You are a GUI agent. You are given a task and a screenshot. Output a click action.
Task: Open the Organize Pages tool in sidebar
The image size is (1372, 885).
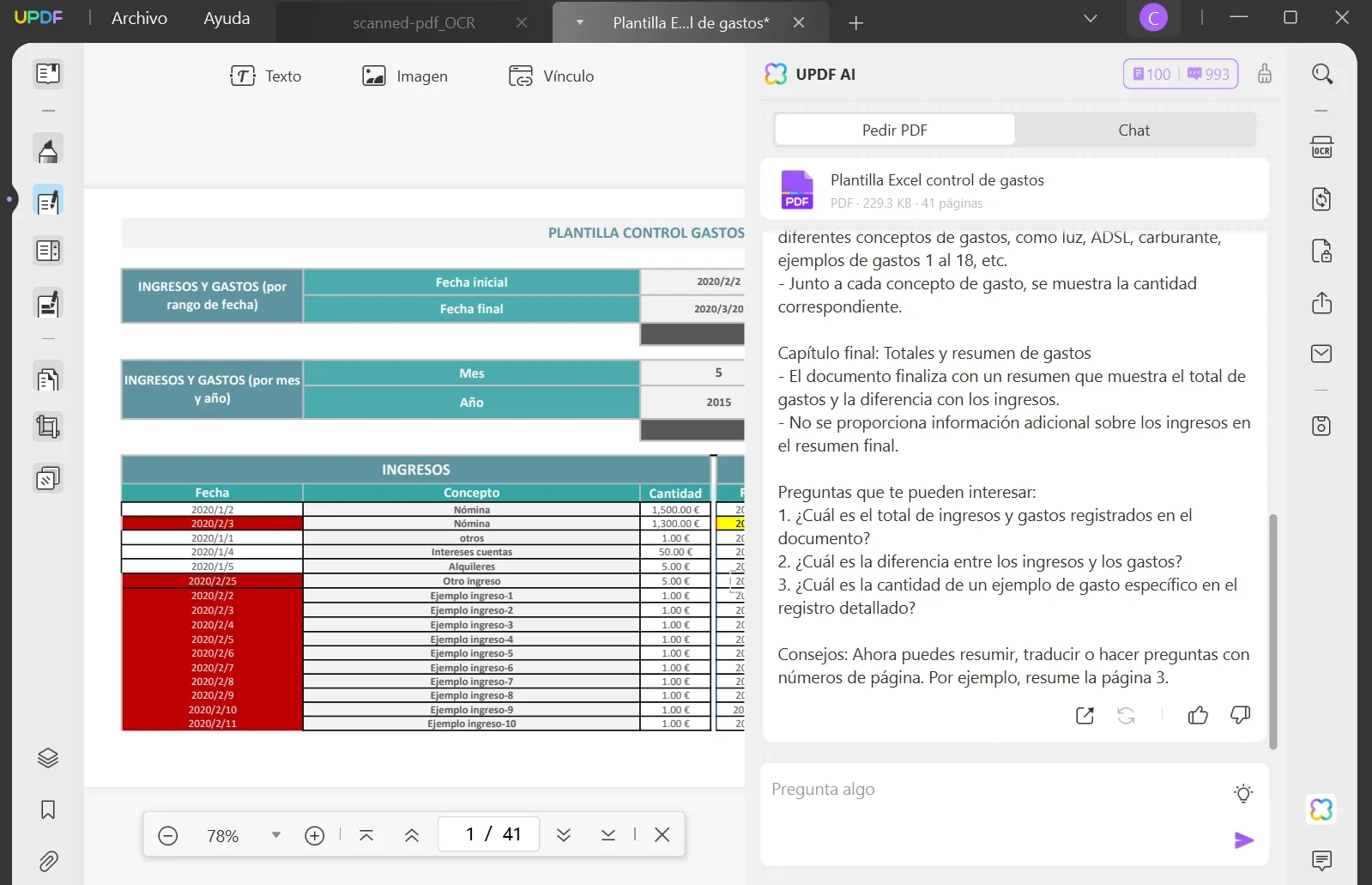pos(48,378)
